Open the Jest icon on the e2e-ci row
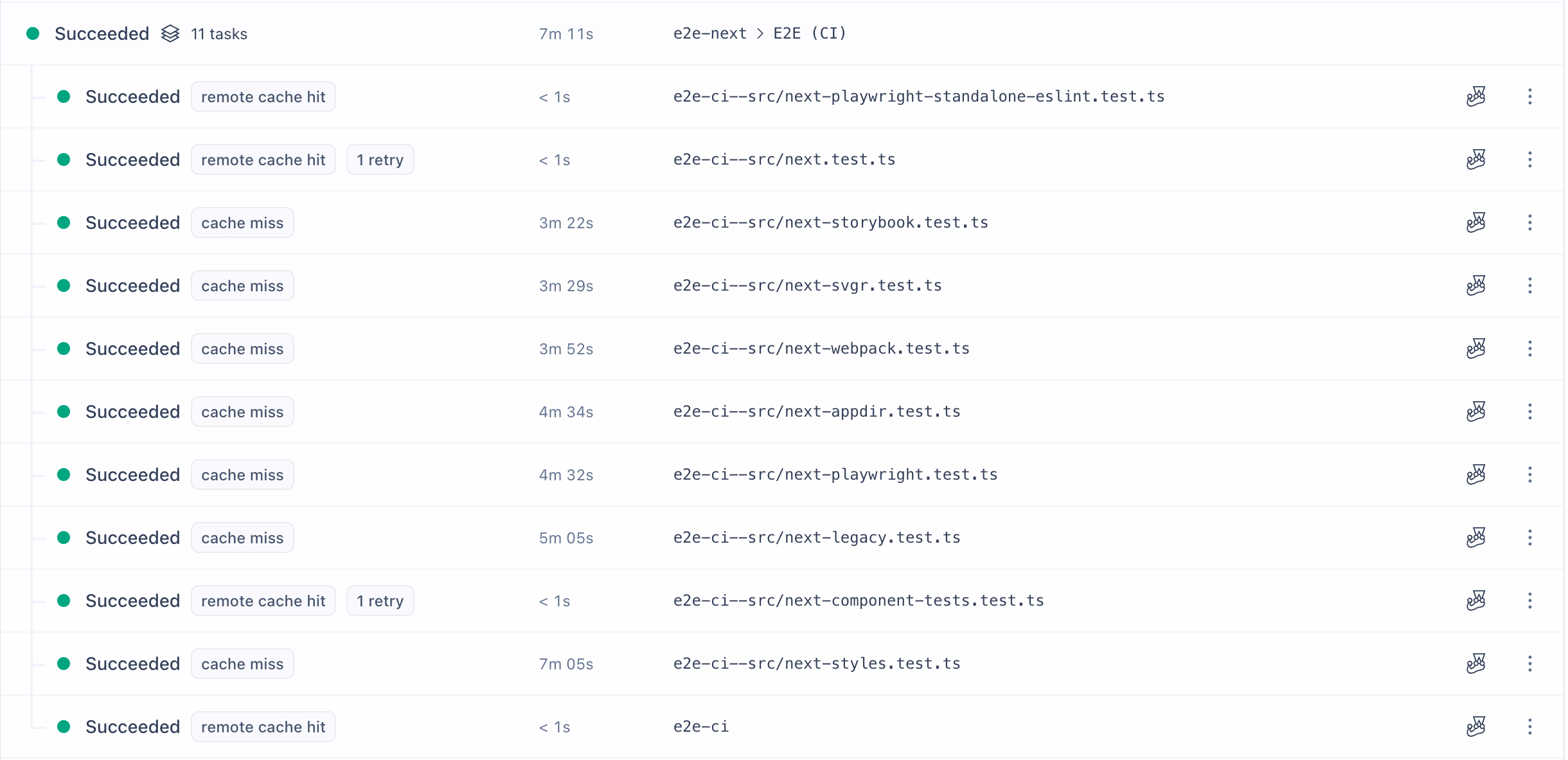 tap(1476, 726)
